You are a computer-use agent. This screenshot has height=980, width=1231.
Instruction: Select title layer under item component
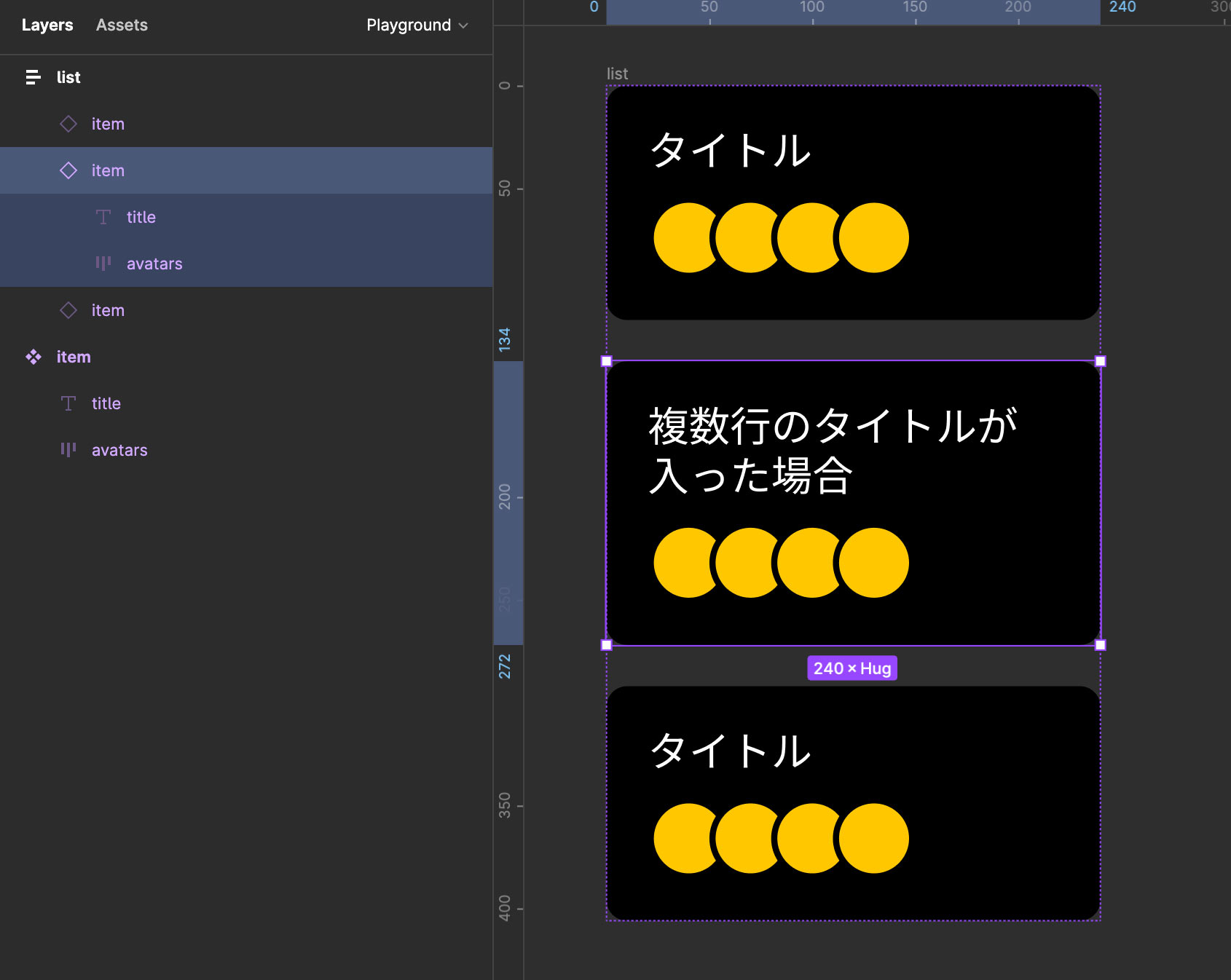(106, 403)
